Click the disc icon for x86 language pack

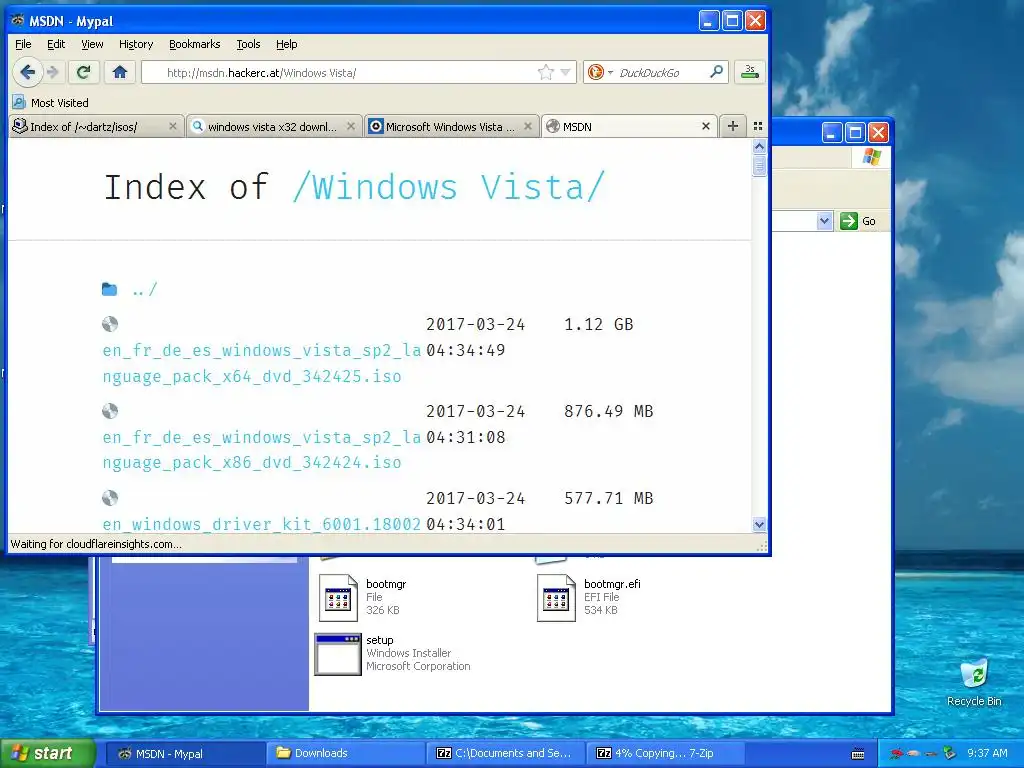(110, 411)
